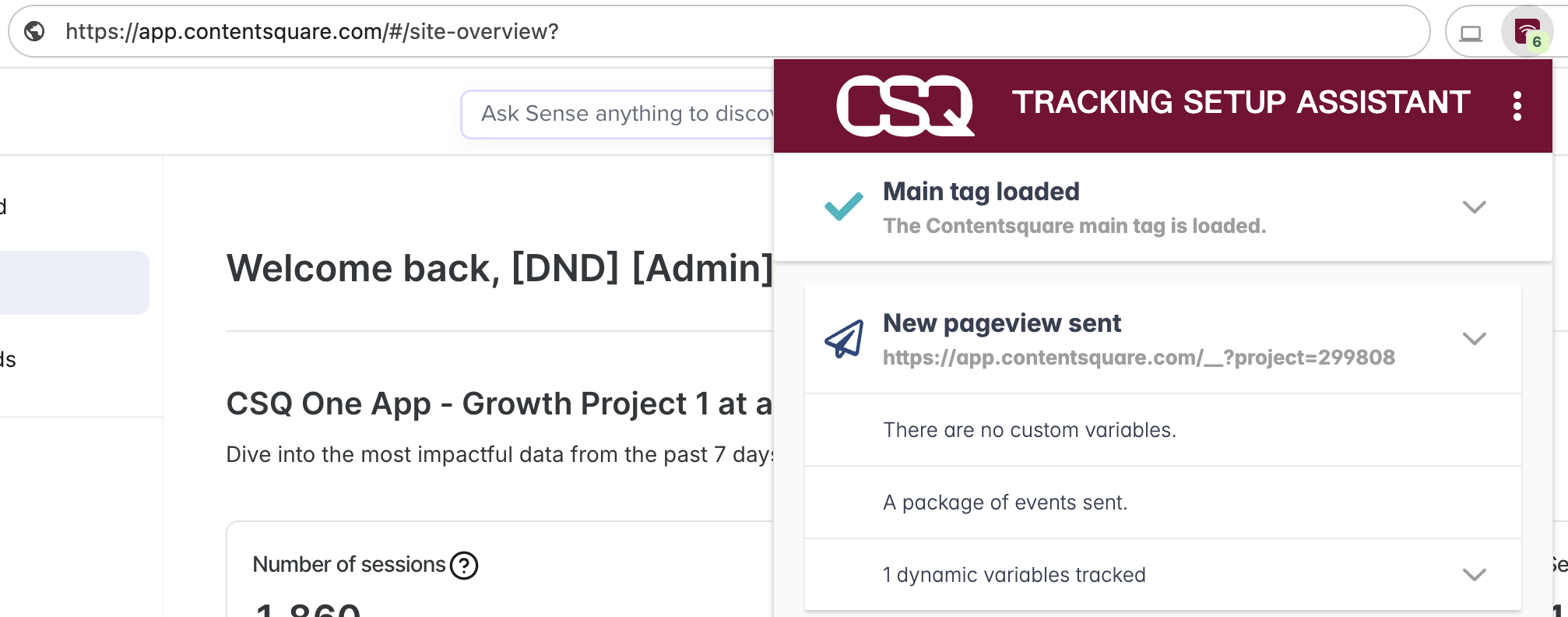The height and width of the screenshot is (617, 1568).
Task: Click the 'New pageview sent' title
Action: (1001, 323)
